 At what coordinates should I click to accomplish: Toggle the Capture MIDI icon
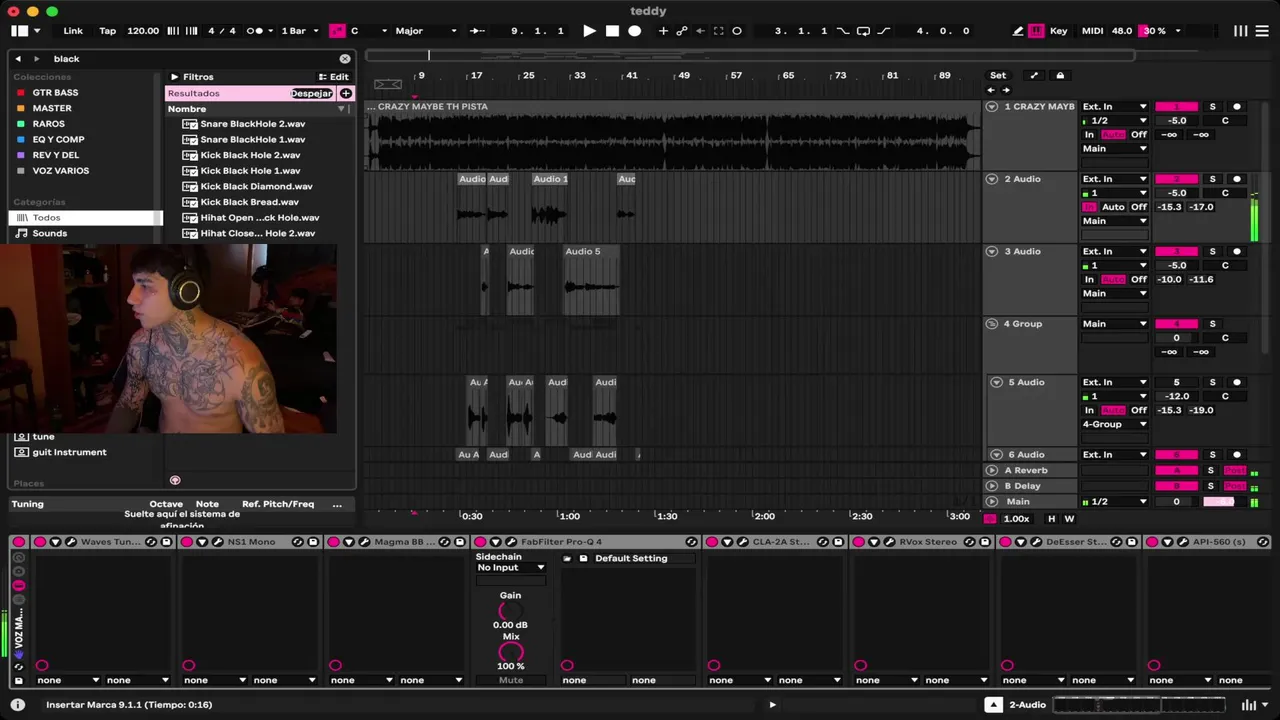click(718, 31)
